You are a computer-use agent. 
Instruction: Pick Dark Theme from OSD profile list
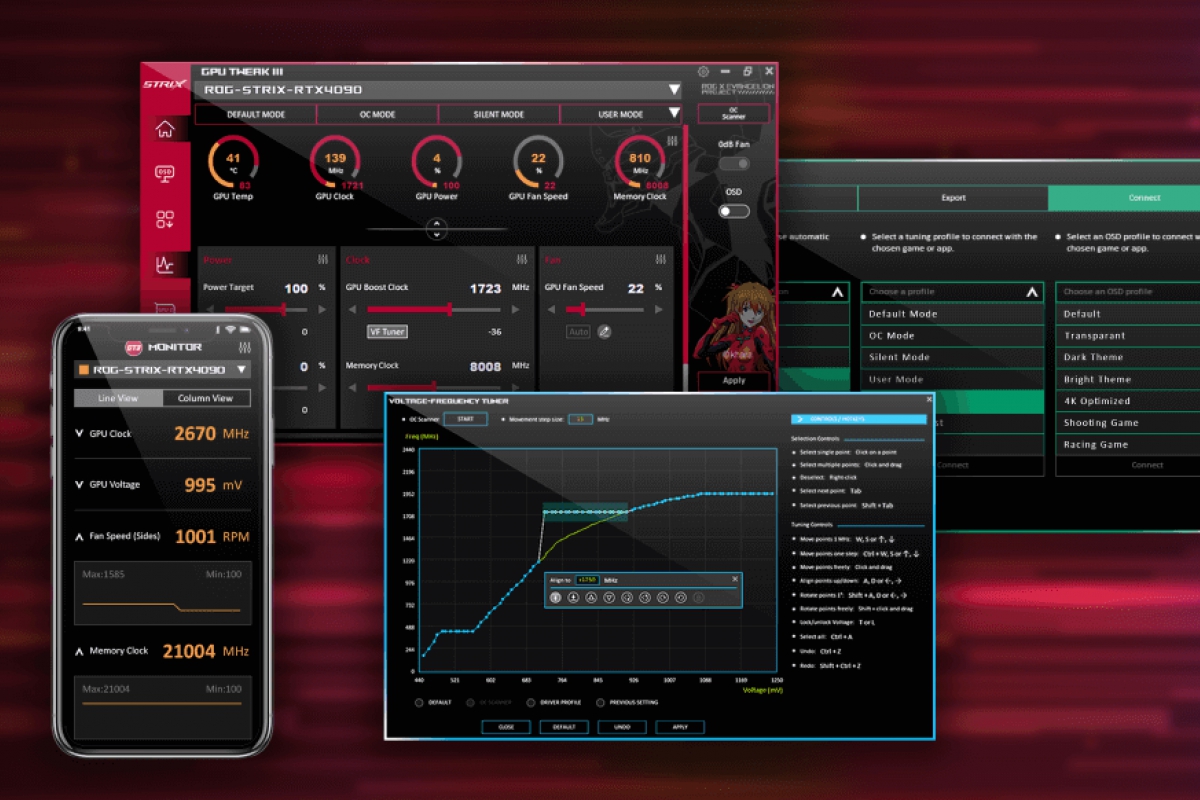click(1128, 357)
